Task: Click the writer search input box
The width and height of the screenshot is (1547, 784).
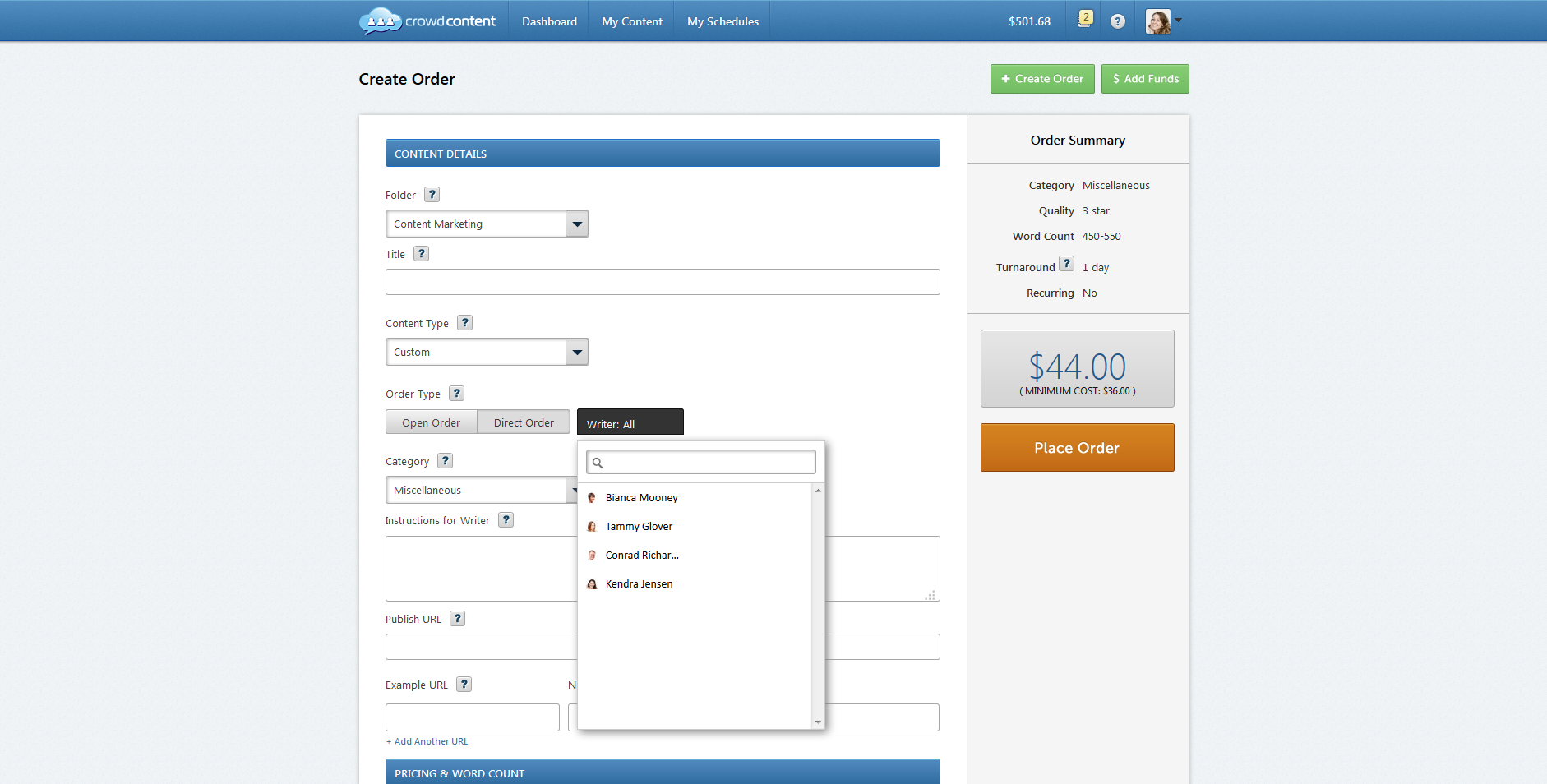Action: (x=701, y=463)
